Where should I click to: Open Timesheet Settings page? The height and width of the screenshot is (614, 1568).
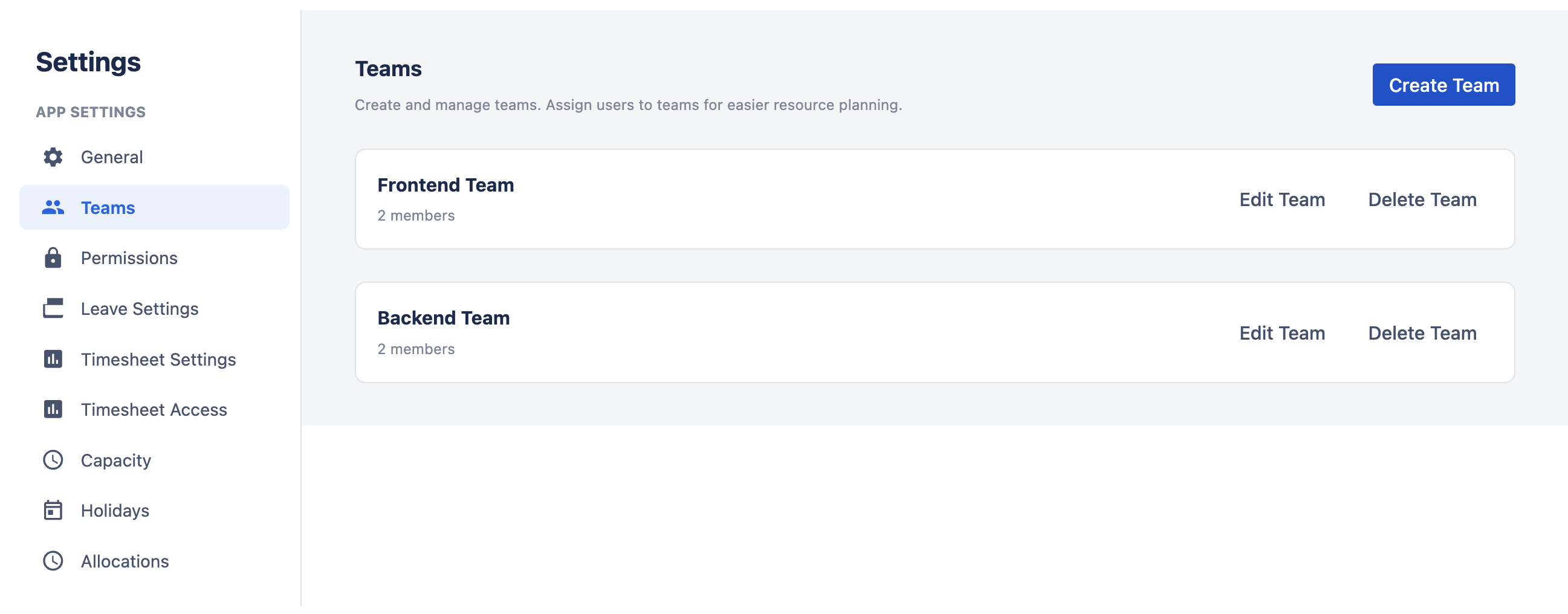click(x=159, y=359)
